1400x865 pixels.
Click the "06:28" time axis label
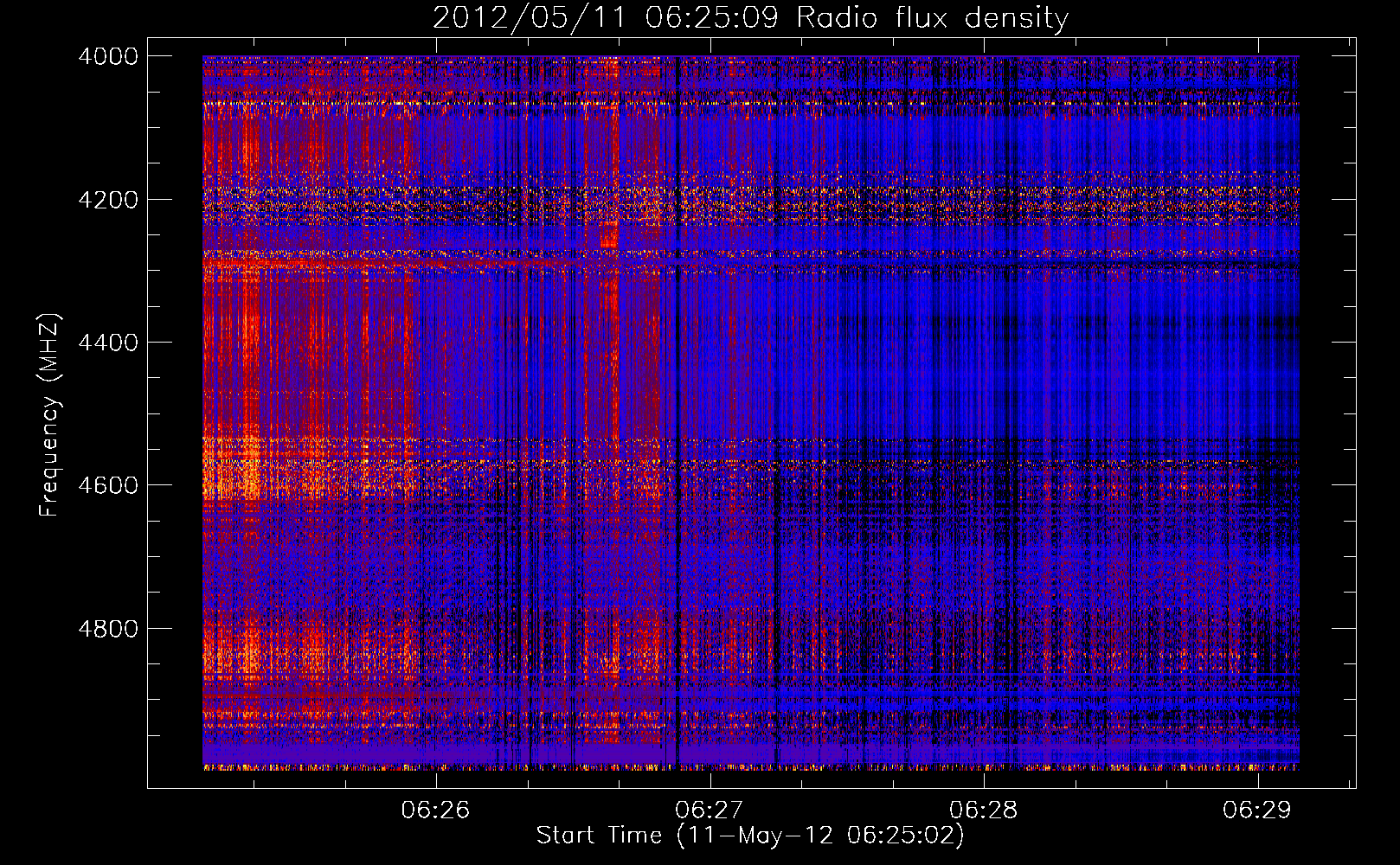984,810
